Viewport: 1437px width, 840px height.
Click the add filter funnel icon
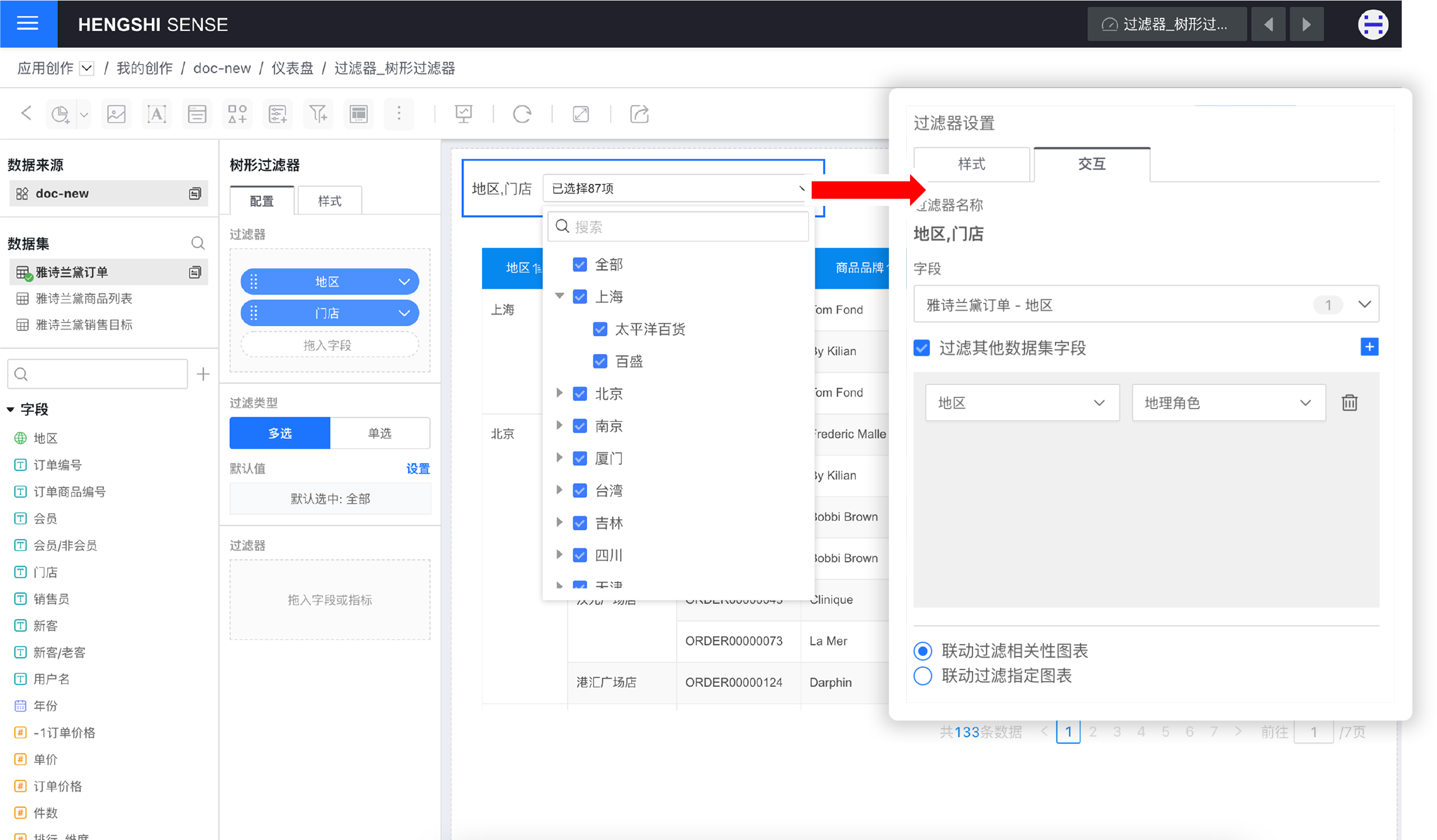[318, 114]
